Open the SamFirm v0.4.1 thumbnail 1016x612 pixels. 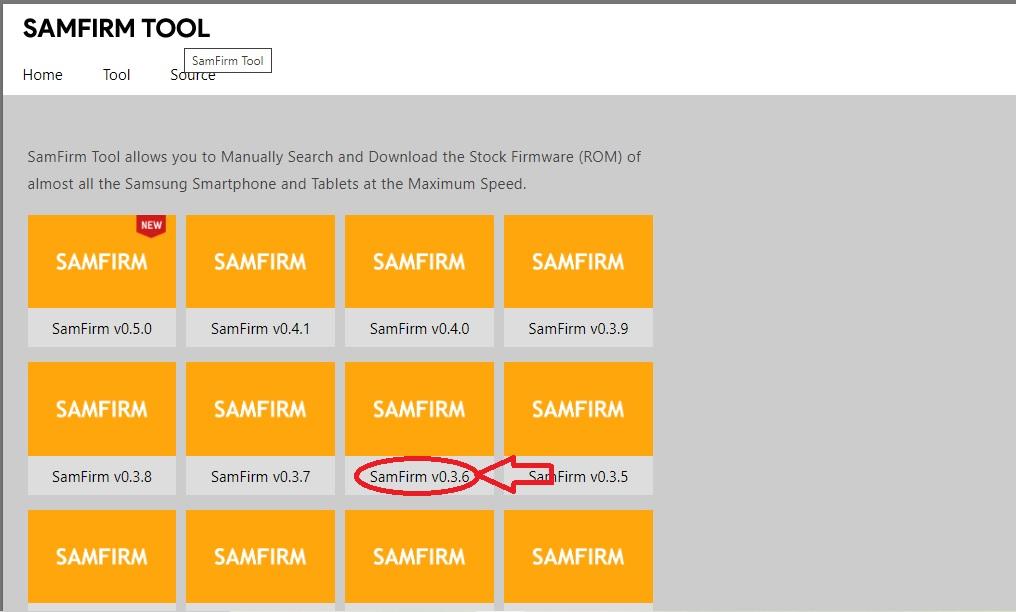point(260,262)
